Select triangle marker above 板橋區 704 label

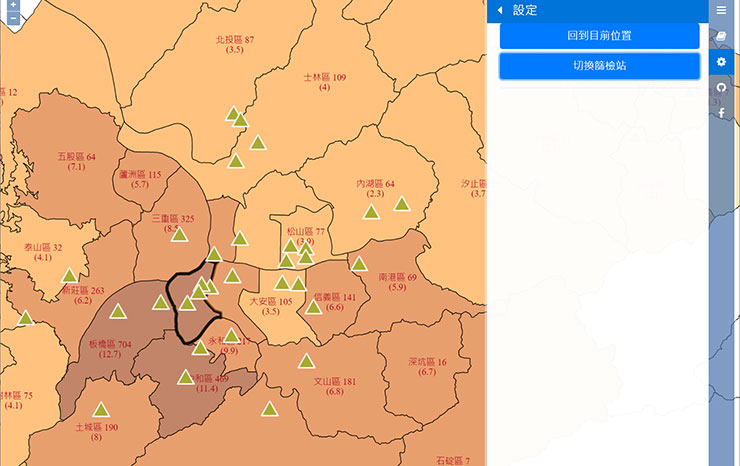tap(118, 312)
